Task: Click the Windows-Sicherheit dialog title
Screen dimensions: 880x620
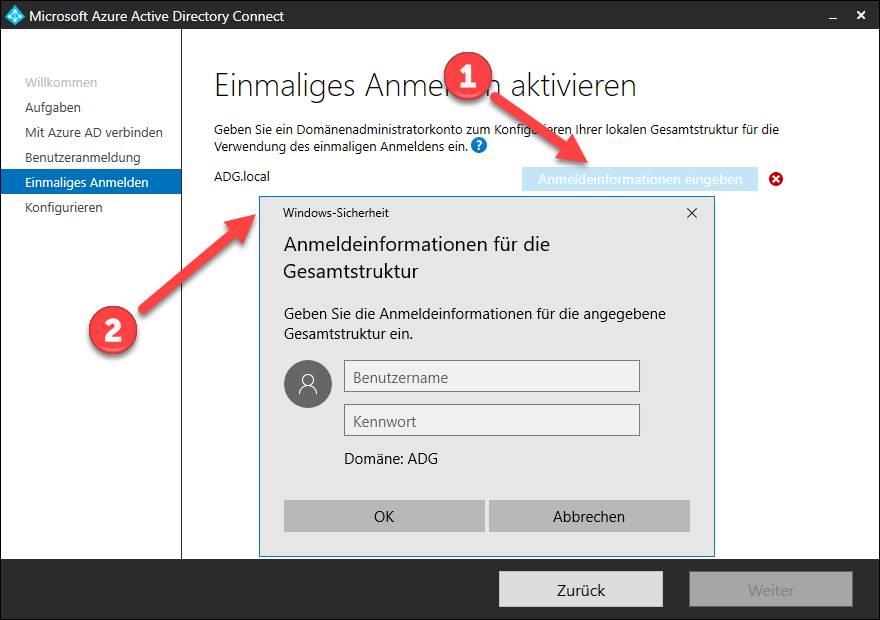Action: 336,213
